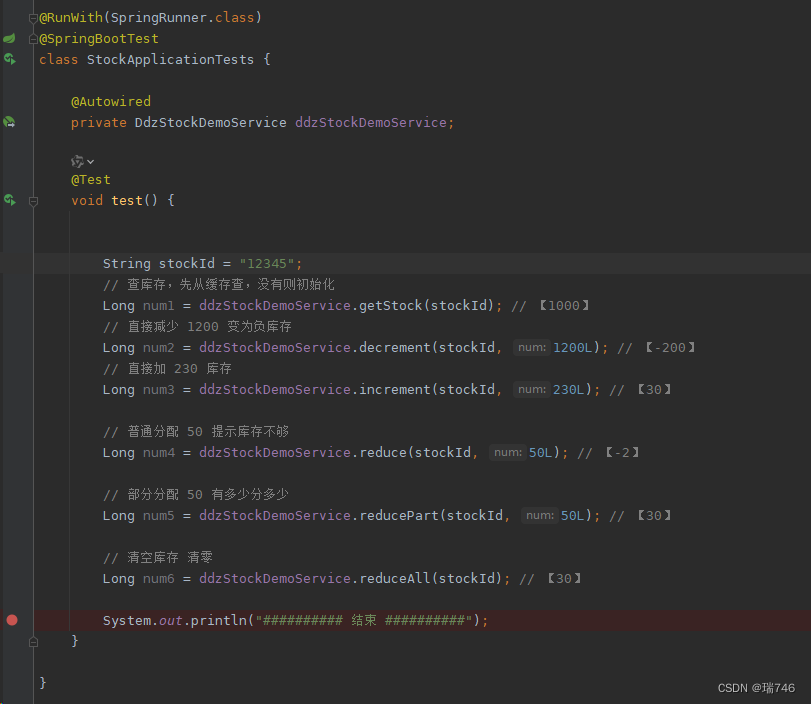Image resolution: width=811 pixels, height=704 pixels.
Task: Click the run configuration icon above @Test
Action: [79, 160]
